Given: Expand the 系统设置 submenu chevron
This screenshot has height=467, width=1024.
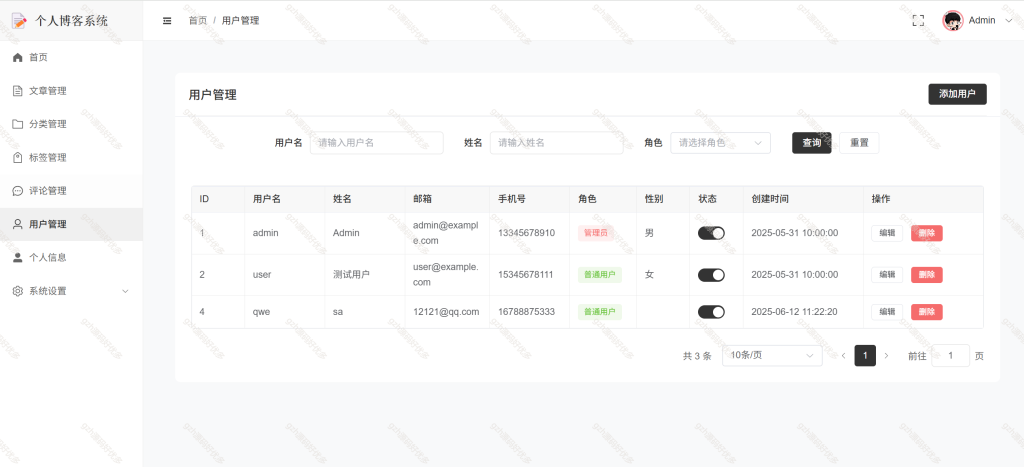Looking at the screenshot, I should tap(125, 291).
